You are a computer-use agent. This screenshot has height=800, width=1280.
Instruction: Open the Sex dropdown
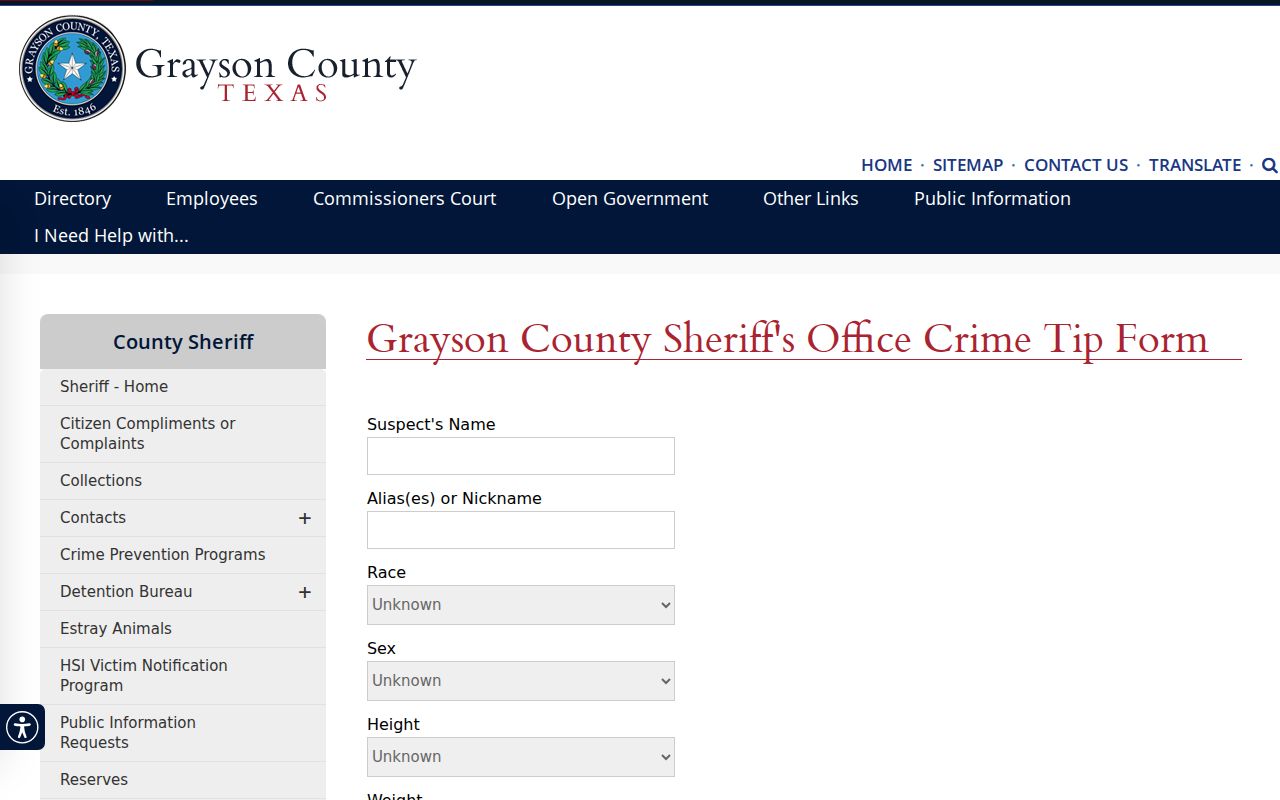click(x=521, y=681)
